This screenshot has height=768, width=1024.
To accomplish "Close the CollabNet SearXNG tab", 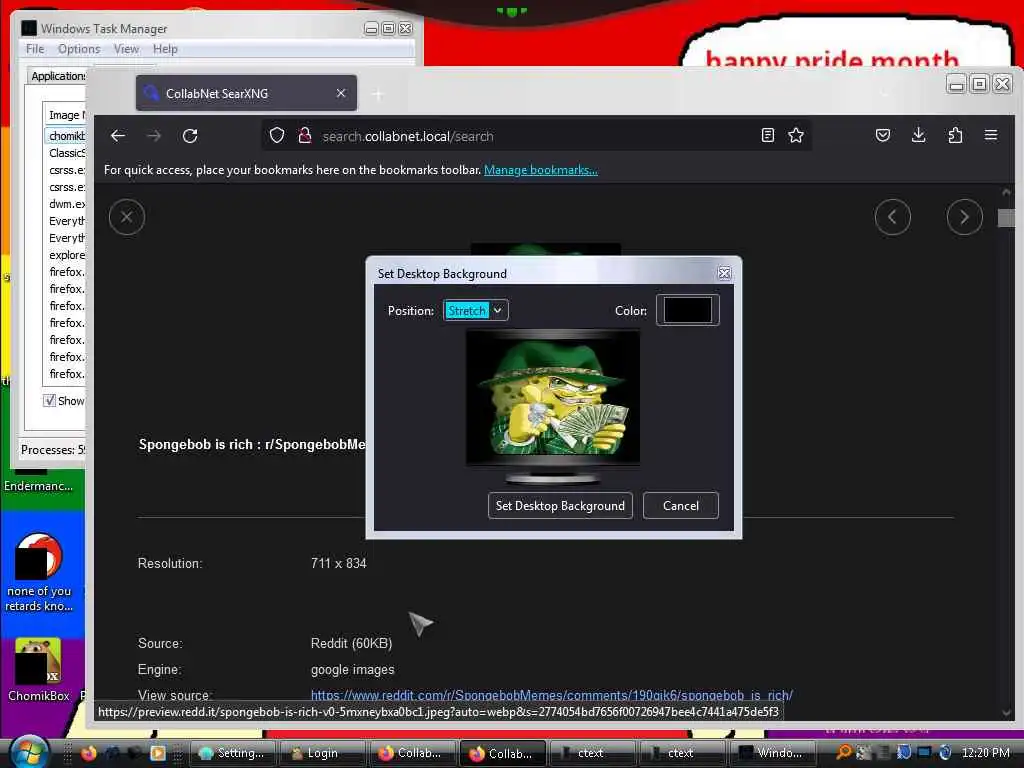I will tap(341, 93).
